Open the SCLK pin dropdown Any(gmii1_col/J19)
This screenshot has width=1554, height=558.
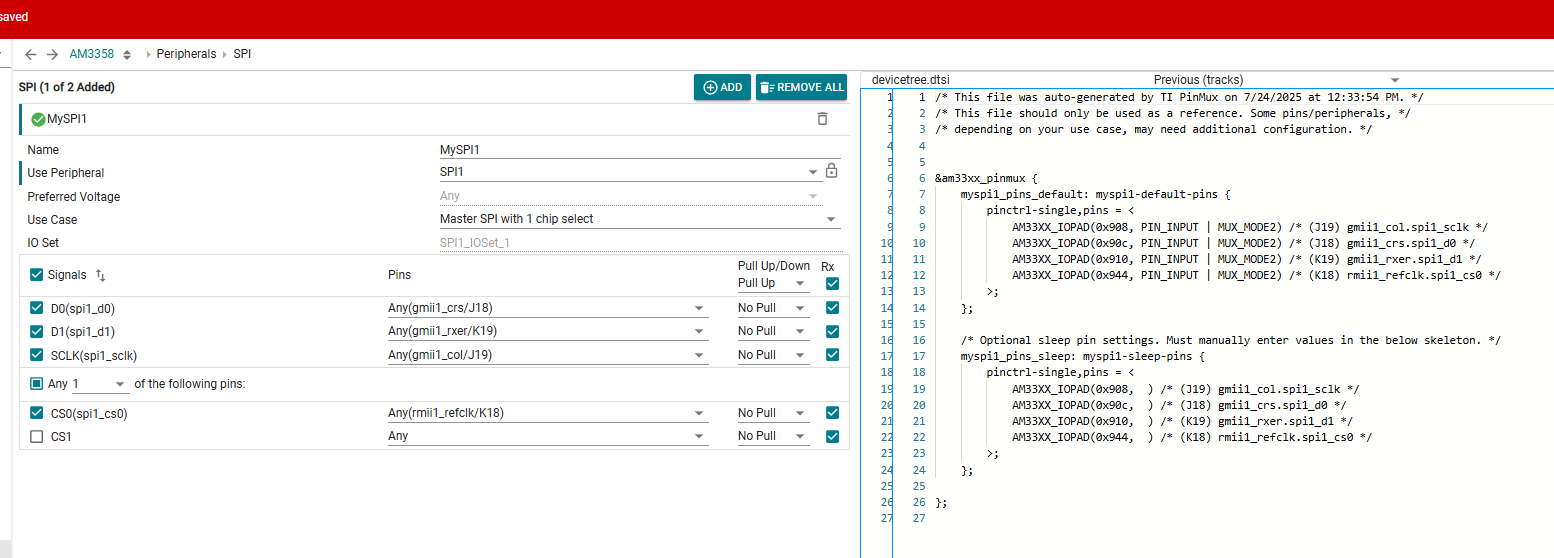coord(547,355)
